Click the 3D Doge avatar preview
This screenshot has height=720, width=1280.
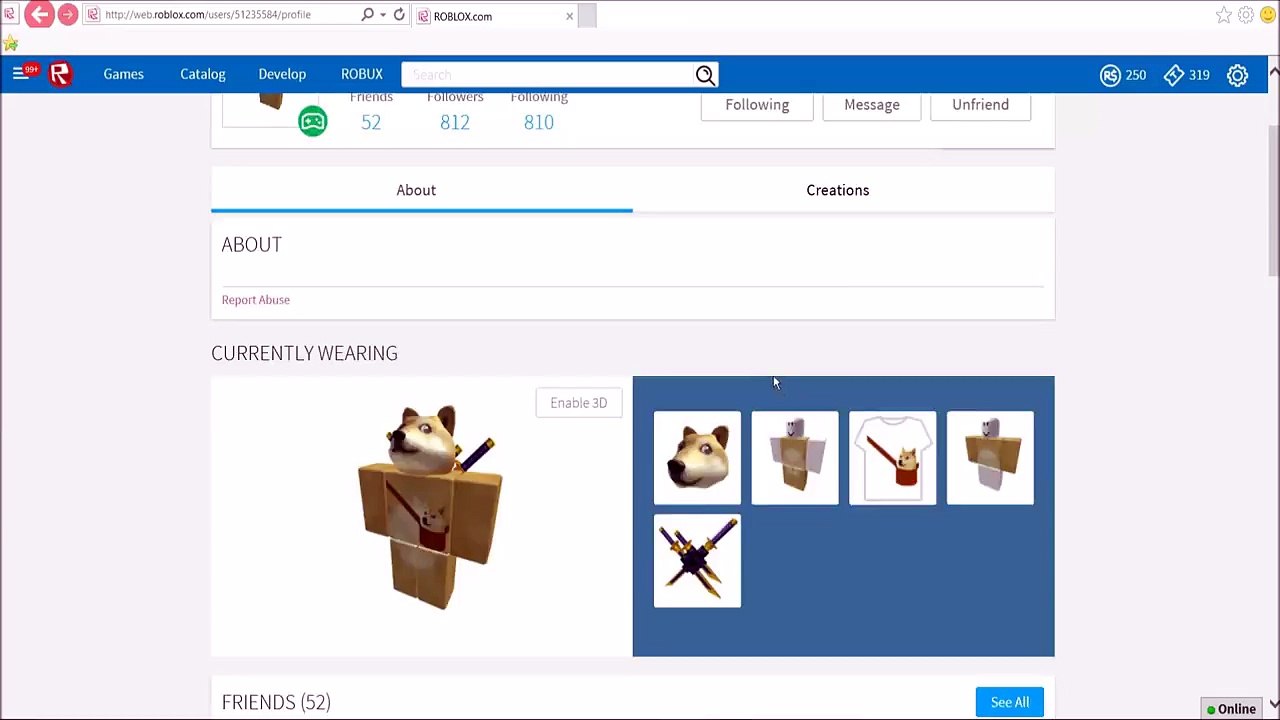tap(431, 507)
